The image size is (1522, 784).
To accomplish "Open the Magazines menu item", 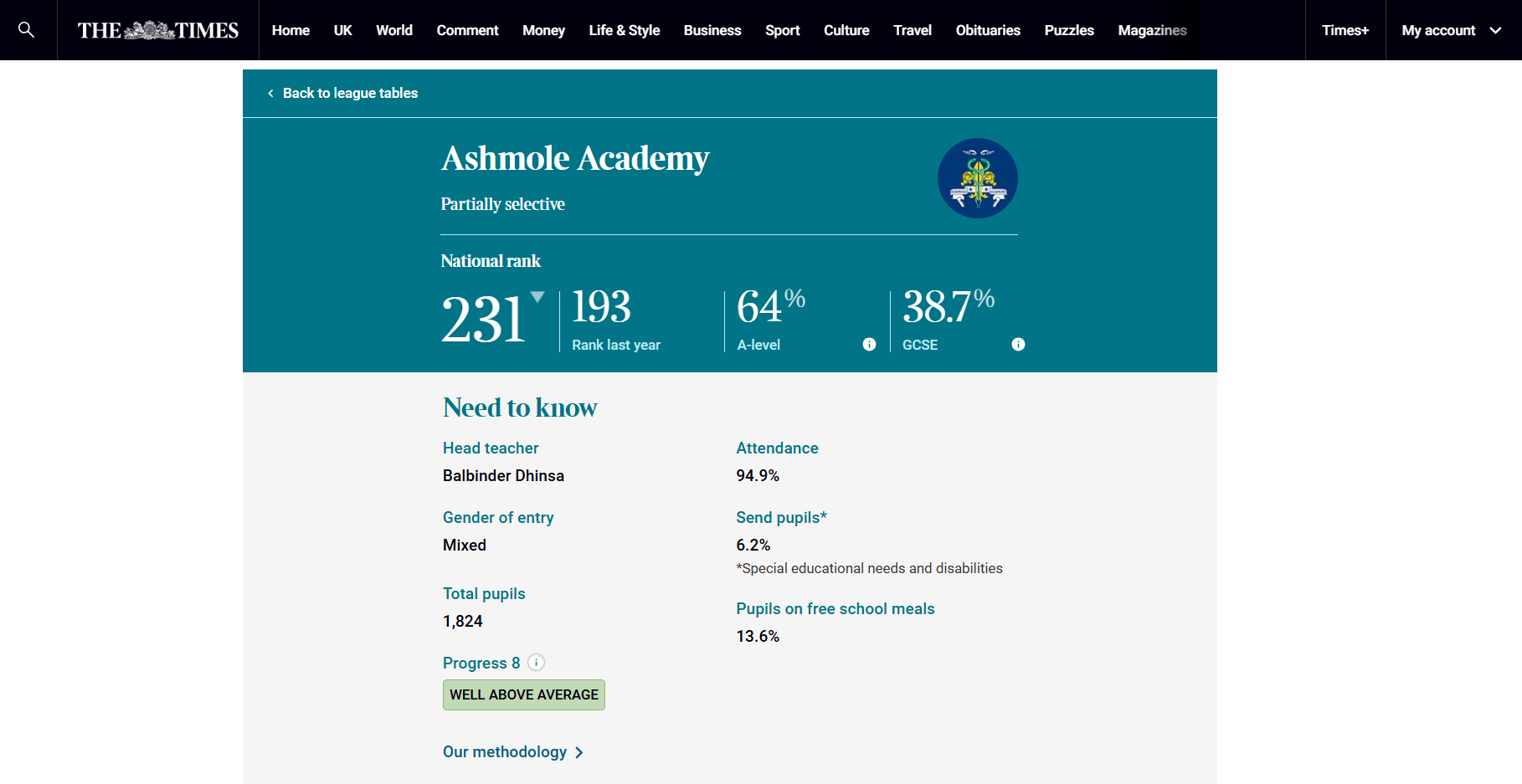I will click(1152, 30).
